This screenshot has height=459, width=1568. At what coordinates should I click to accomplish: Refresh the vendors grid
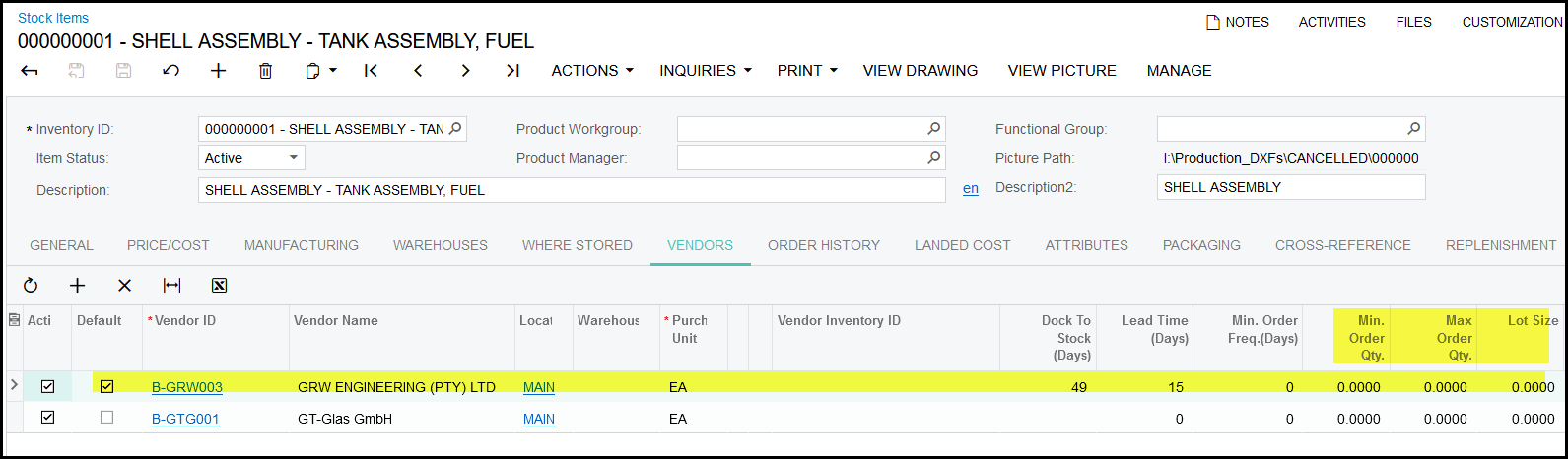tap(31, 286)
